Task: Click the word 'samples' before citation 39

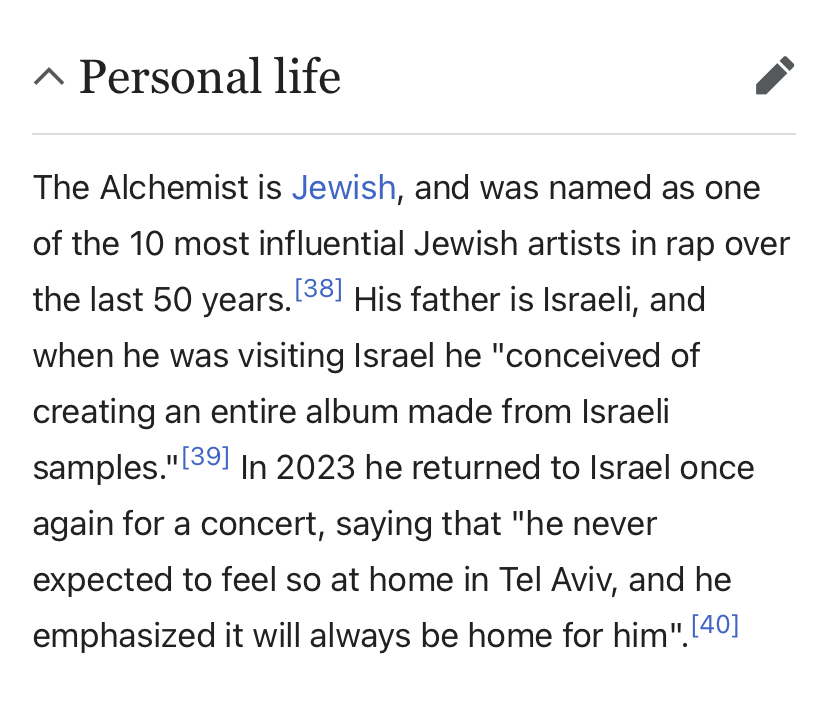Action: coord(100,468)
